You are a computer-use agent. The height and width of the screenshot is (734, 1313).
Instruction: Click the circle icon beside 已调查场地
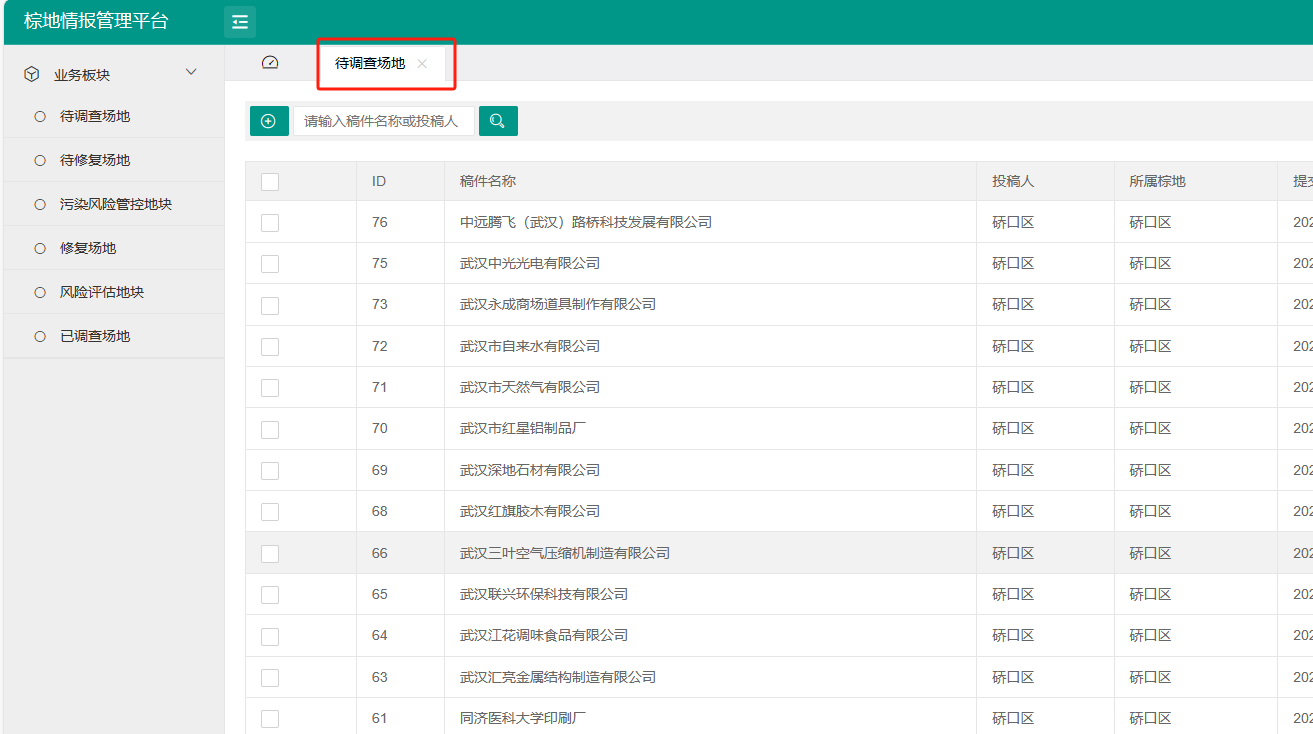pos(40,336)
